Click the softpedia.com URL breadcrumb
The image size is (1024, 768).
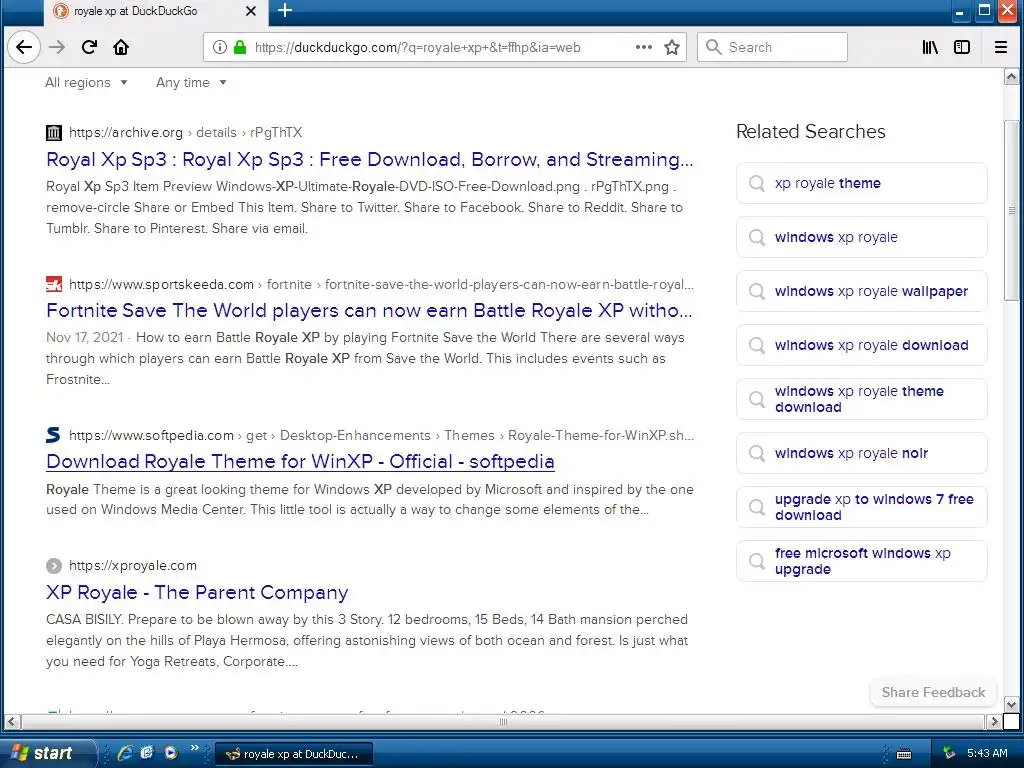pos(381,436)
